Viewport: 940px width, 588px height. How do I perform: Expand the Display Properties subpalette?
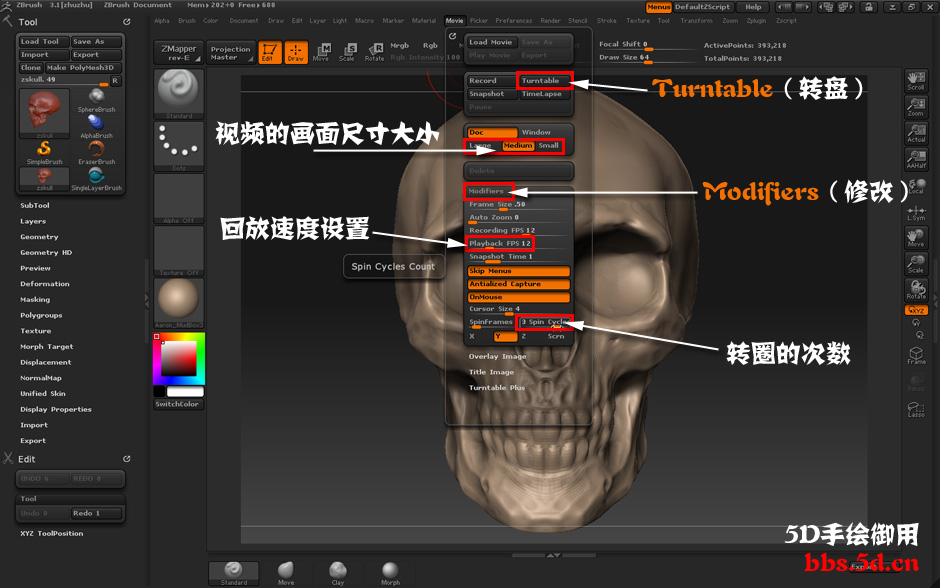click(56, 409)
